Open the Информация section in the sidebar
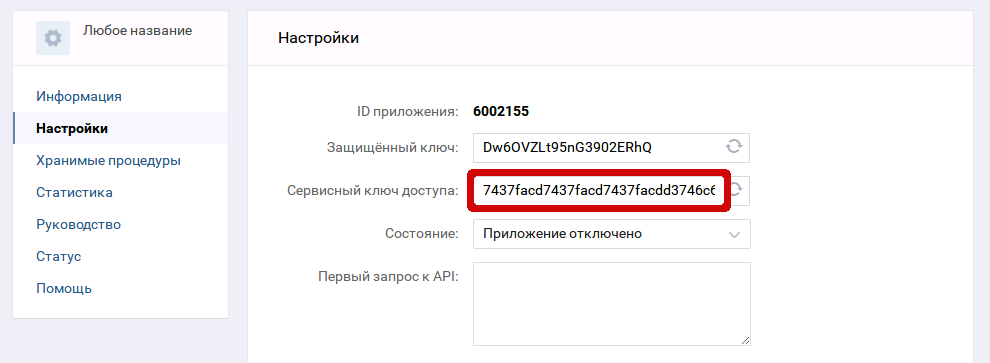 pos(79,97)
